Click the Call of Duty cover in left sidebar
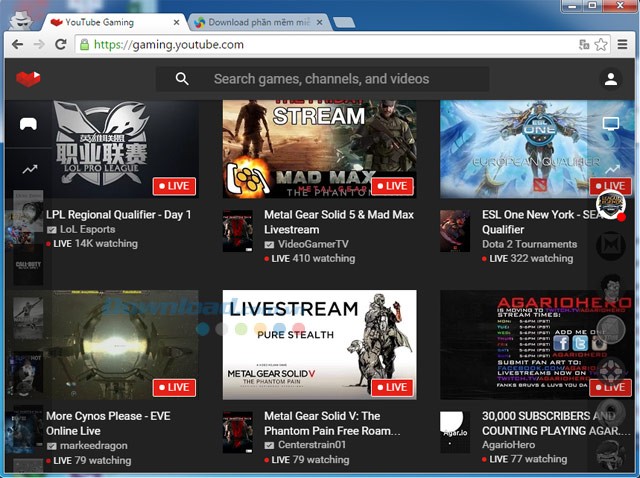 click(x=28, y=265)
